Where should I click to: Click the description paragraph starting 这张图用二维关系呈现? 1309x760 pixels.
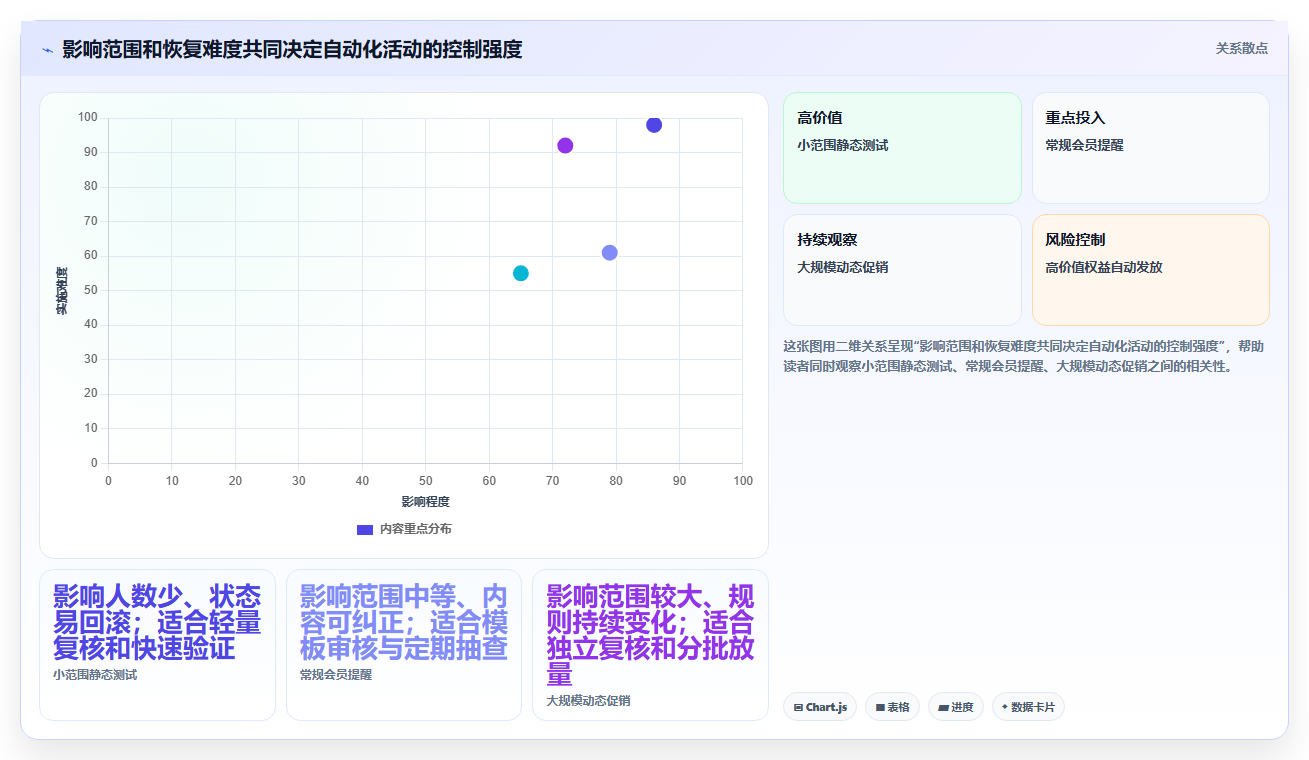[x=1024, y=356]
